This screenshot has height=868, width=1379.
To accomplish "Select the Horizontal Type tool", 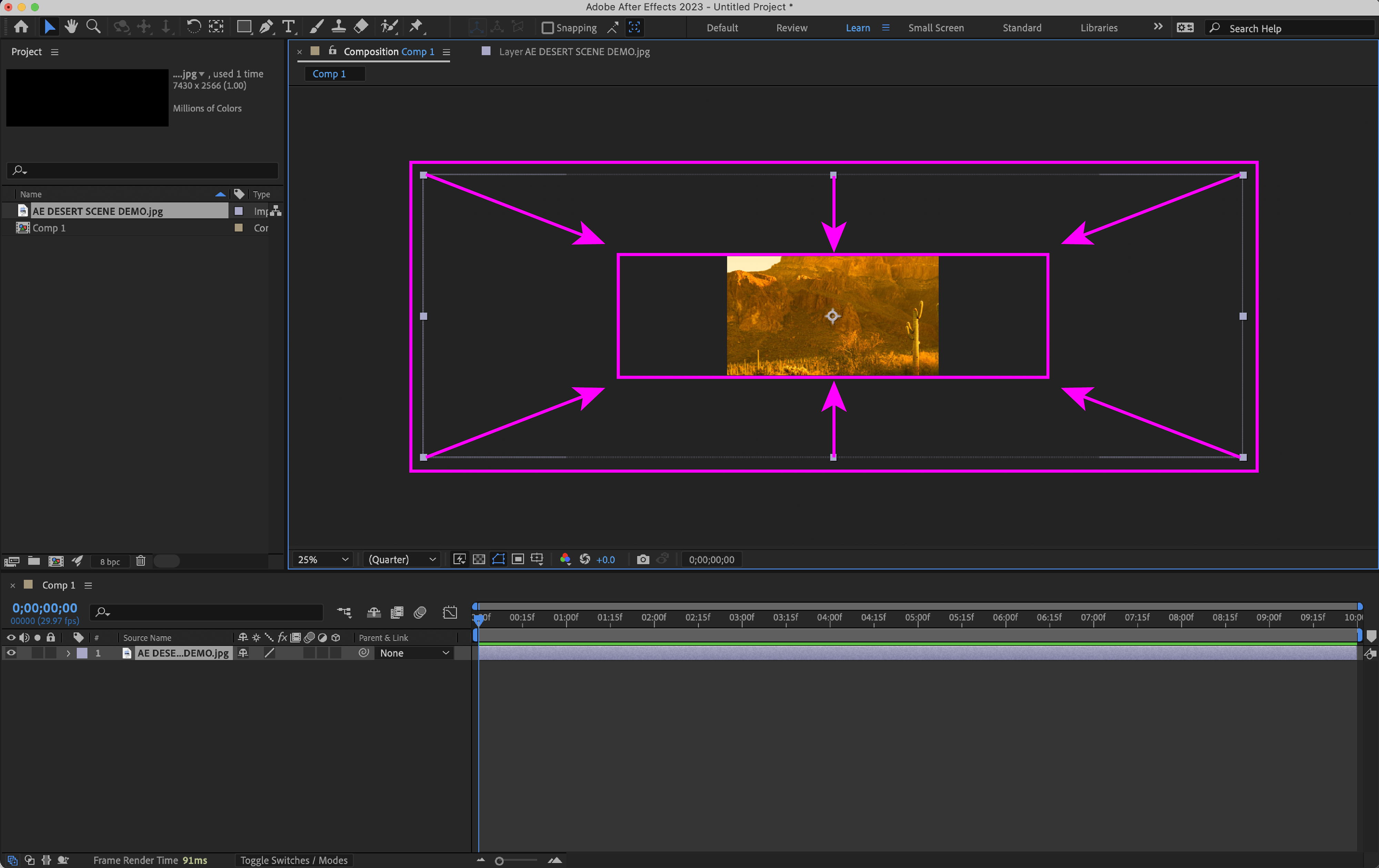I will click(x=289, y=27).
